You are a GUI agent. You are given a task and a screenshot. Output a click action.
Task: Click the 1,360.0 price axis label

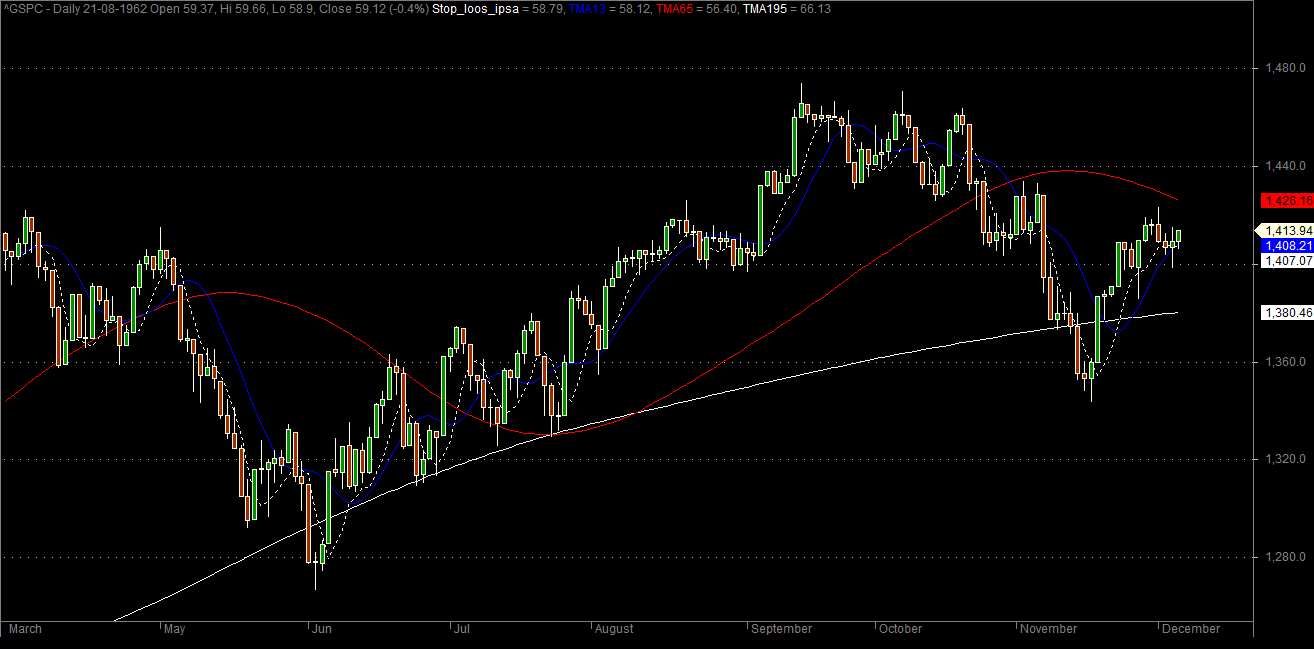pyautogui.click(x=1285, y=362)
